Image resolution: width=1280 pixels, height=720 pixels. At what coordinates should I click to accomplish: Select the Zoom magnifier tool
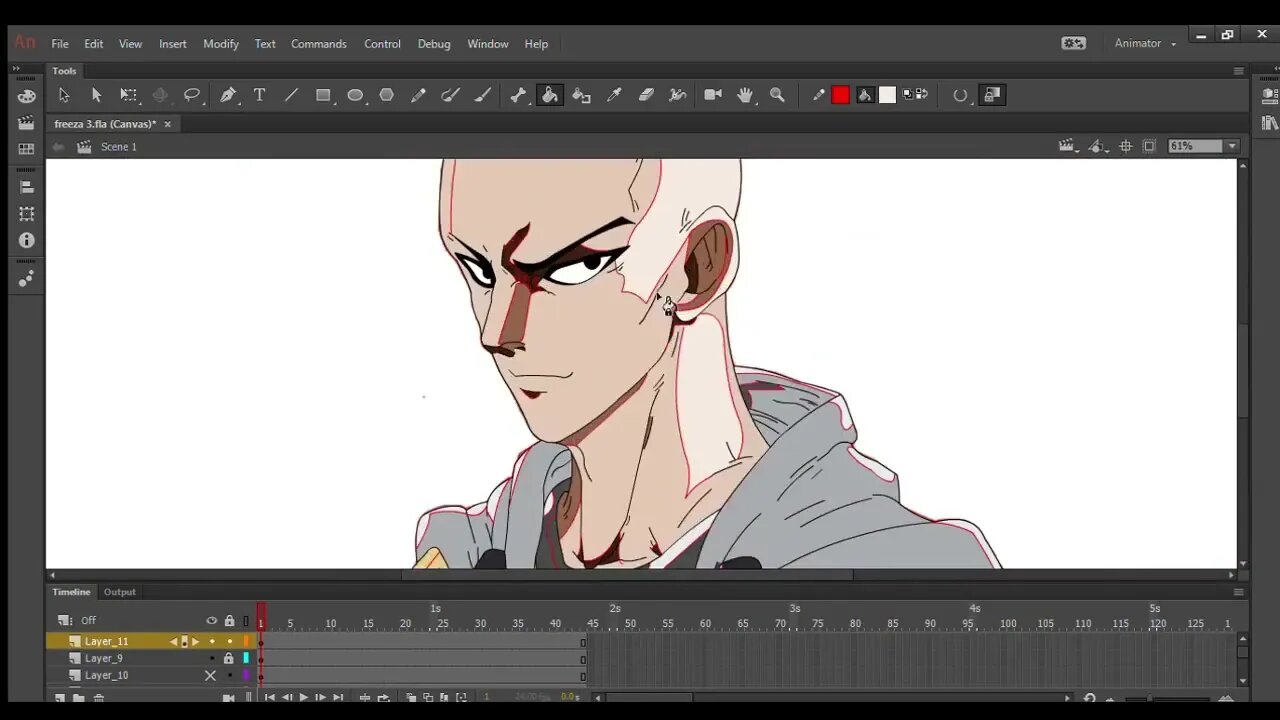click(777, 95)
